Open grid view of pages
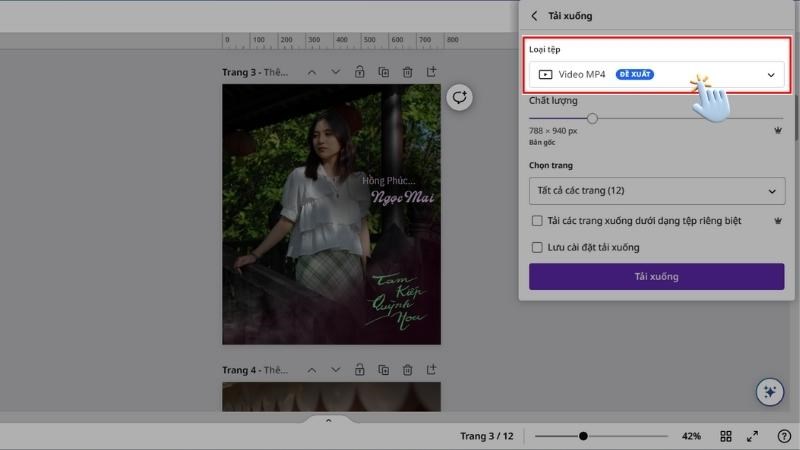This screenshot has height=450, width=800. point(726,436)
